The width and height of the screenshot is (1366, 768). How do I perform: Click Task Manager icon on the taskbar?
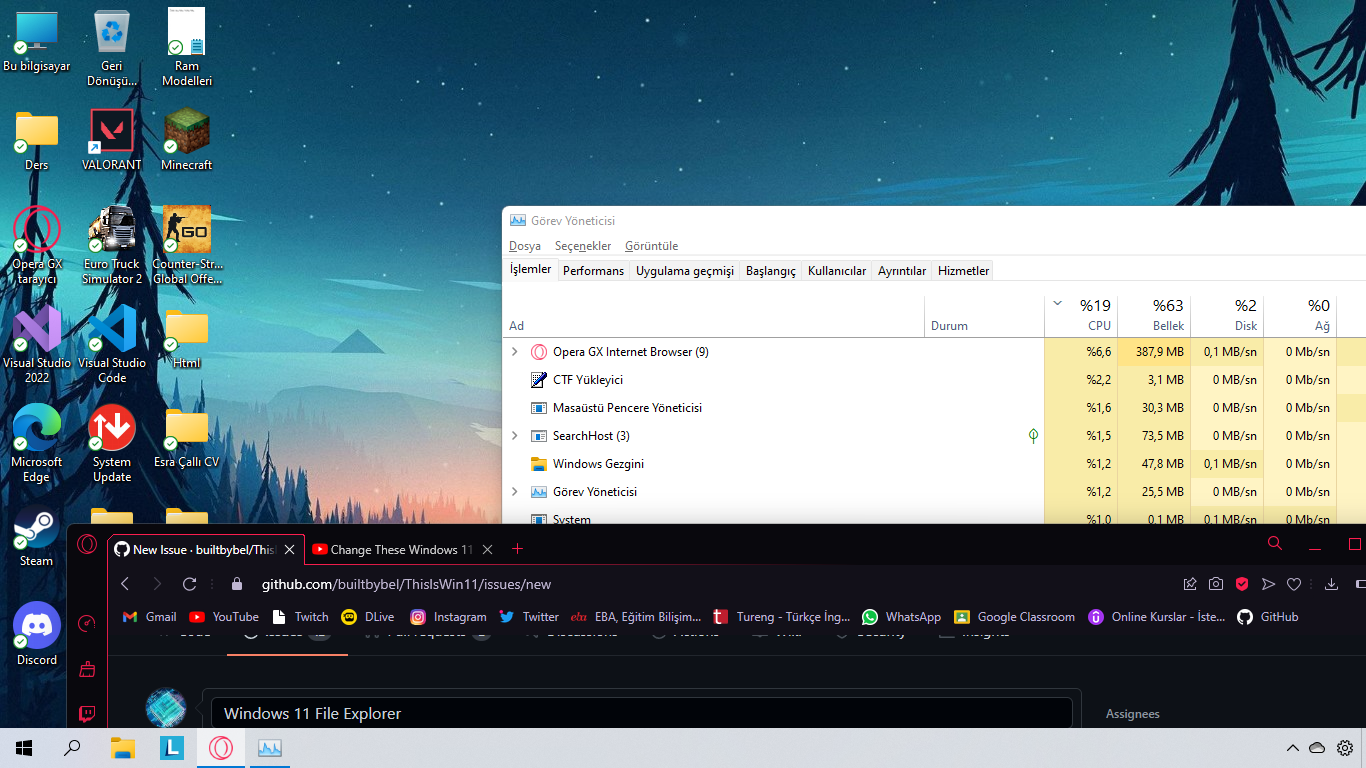pos(270,748)
